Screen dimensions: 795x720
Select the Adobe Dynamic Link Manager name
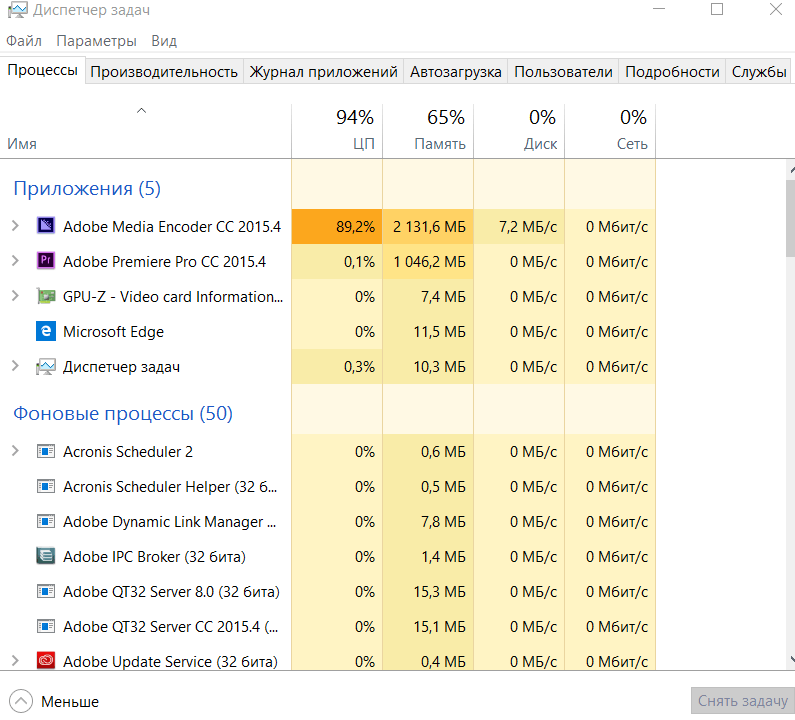169,522
